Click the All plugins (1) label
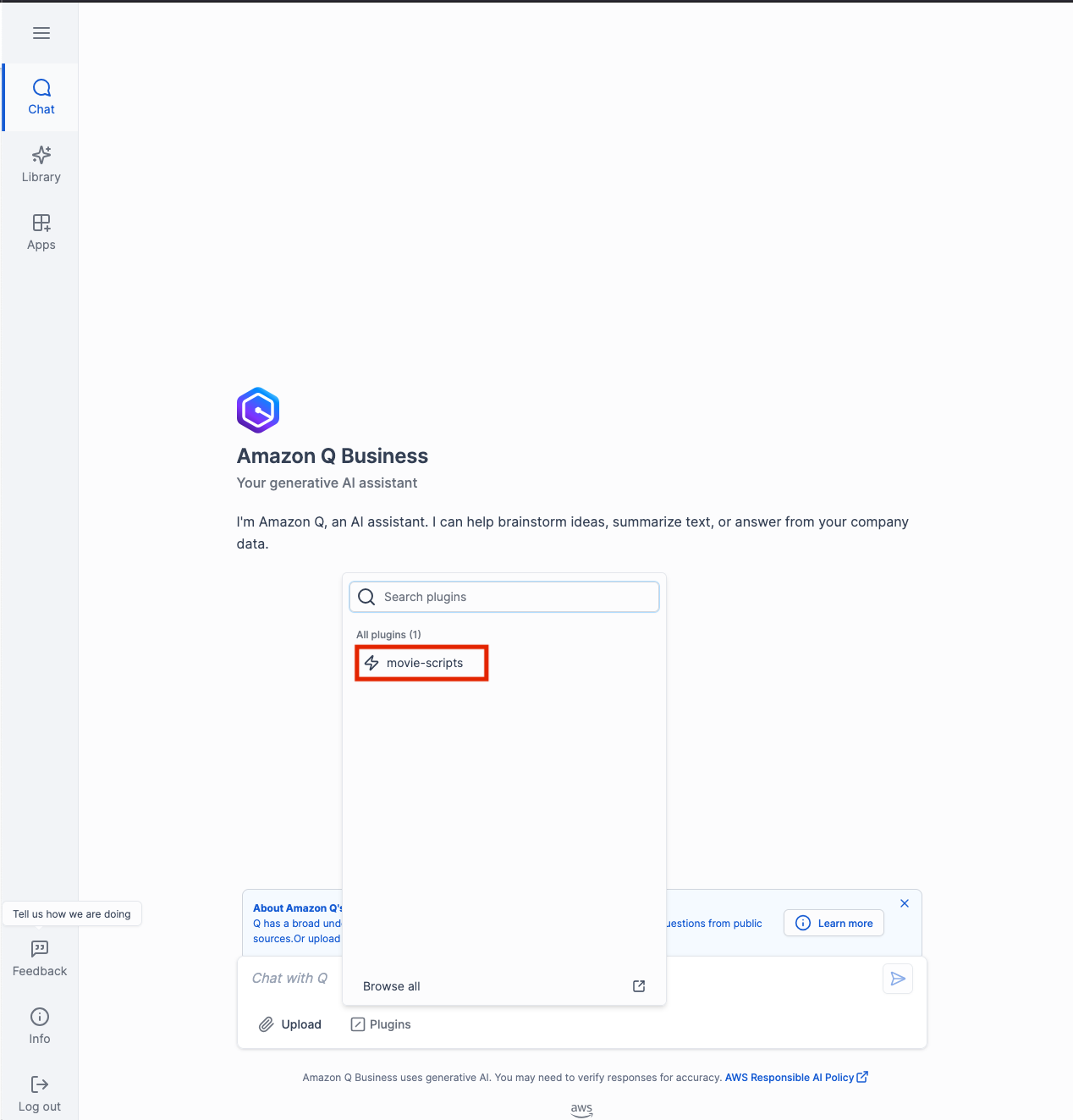Image resolution: width=1073 pixels, height=1120 pixels. 388,635
